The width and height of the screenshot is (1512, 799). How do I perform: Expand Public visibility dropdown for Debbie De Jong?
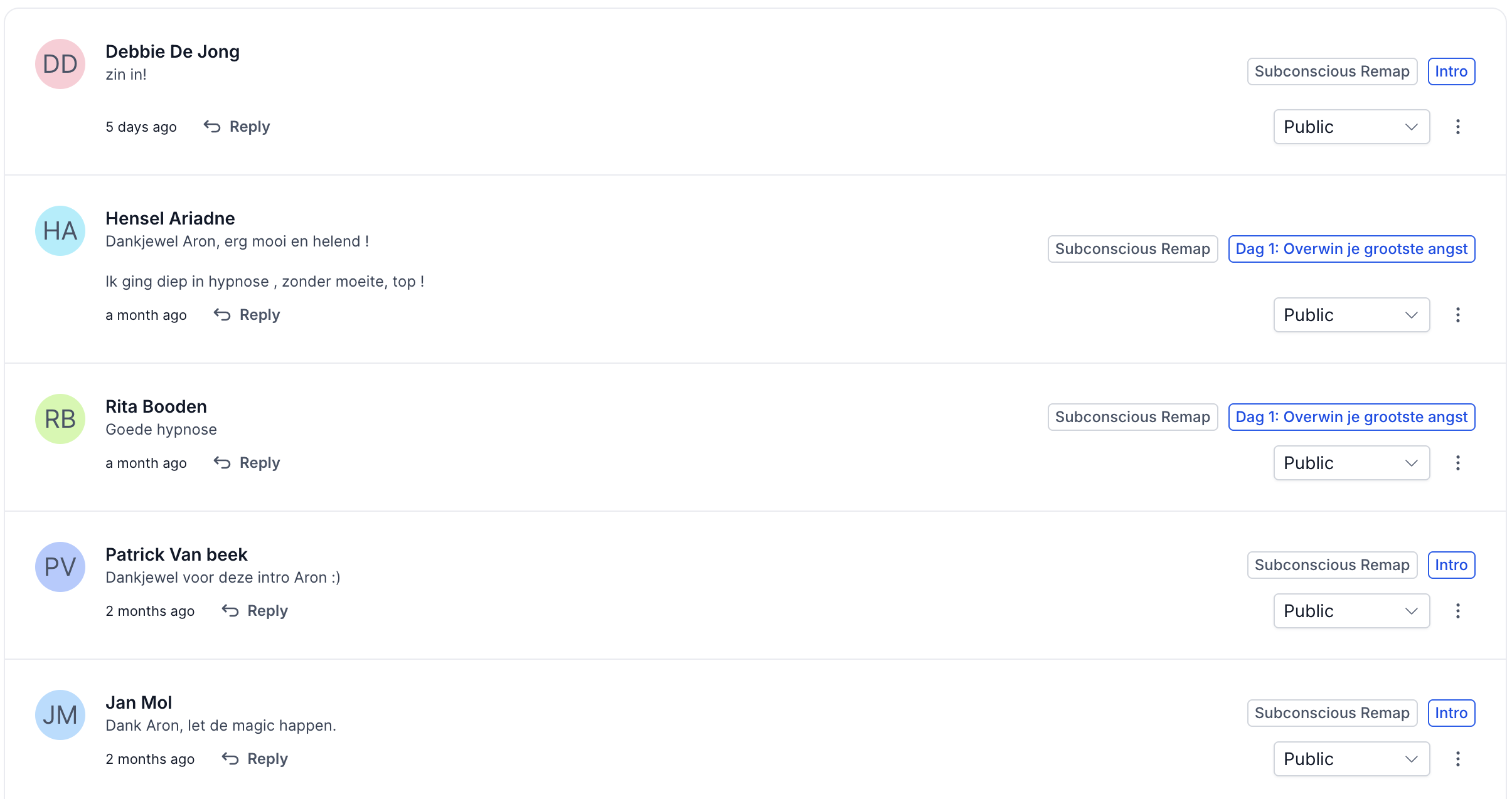pos(1351,127)
